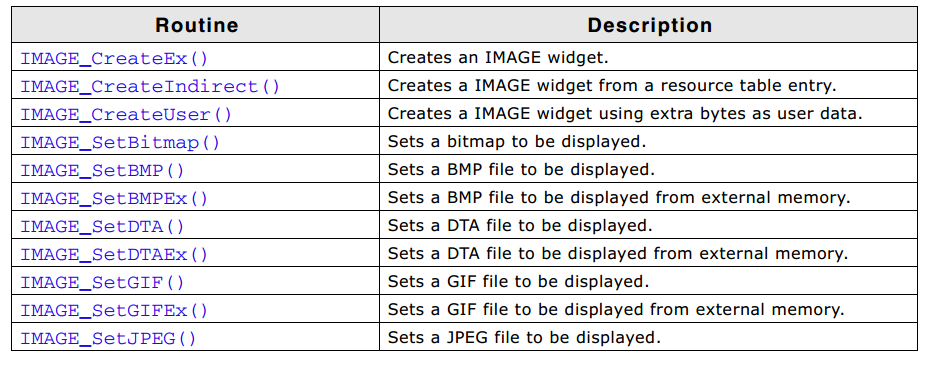Click the GIF file from external memory description
Viewport: 936px width, 366px height.
(x=616, y=310)
